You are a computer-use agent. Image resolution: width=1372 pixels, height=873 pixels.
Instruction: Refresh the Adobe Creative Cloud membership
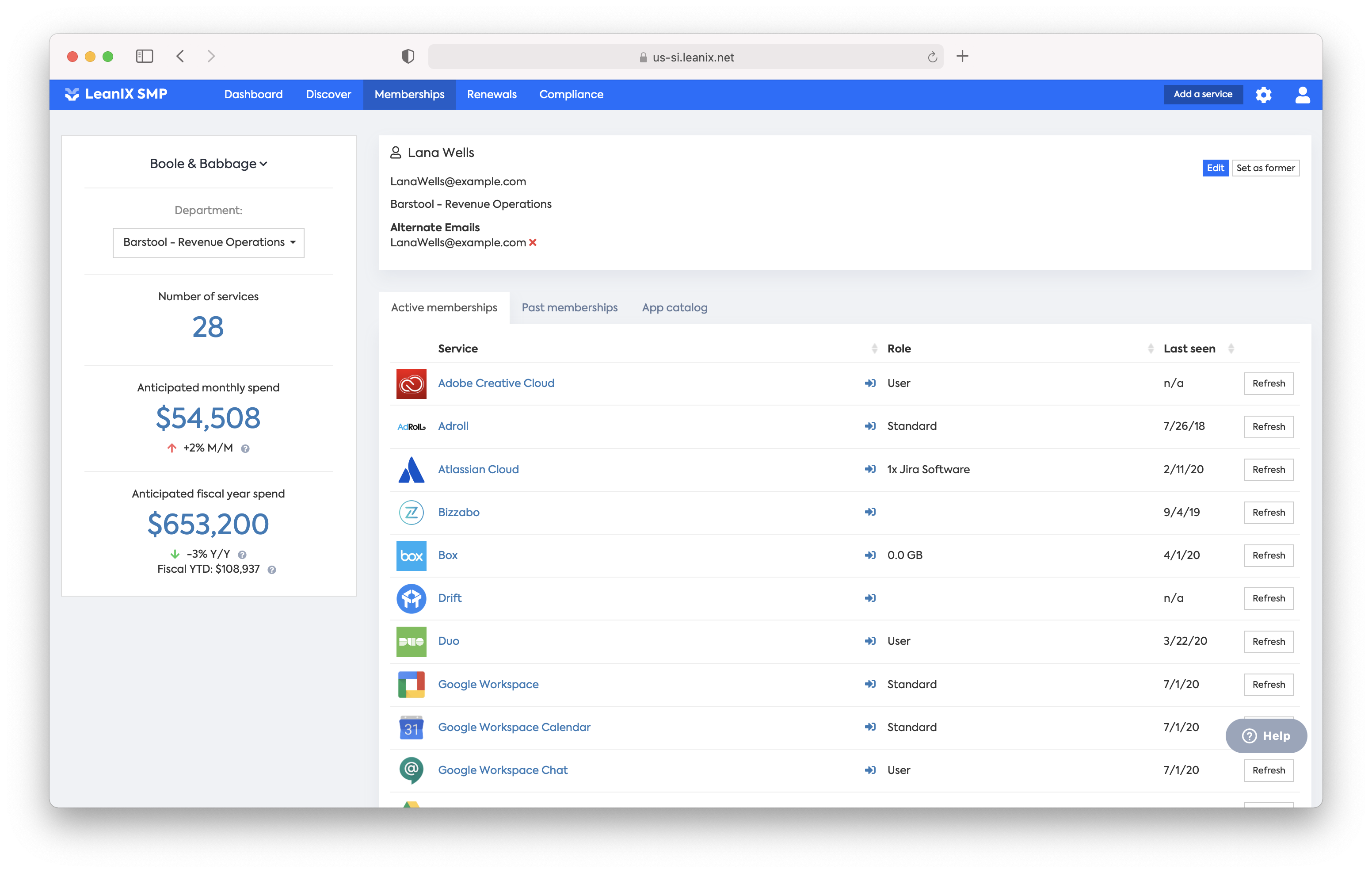1268,384
